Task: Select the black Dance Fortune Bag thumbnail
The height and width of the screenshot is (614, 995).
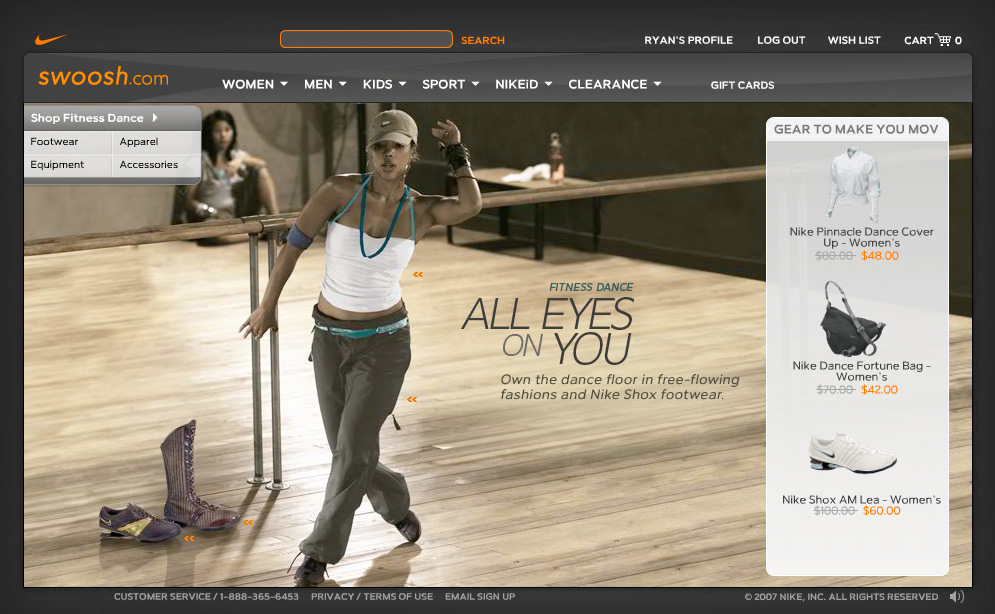Action: pos(852,319)
